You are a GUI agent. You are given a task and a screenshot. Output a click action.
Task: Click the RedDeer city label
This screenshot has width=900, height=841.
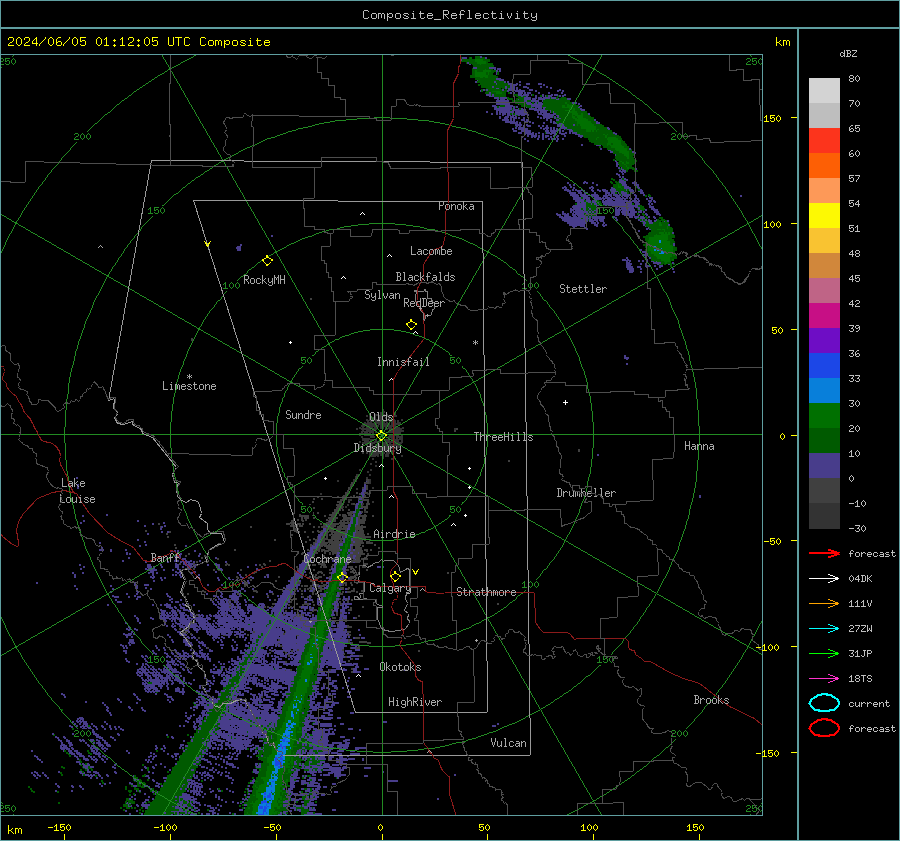(424, 303)
